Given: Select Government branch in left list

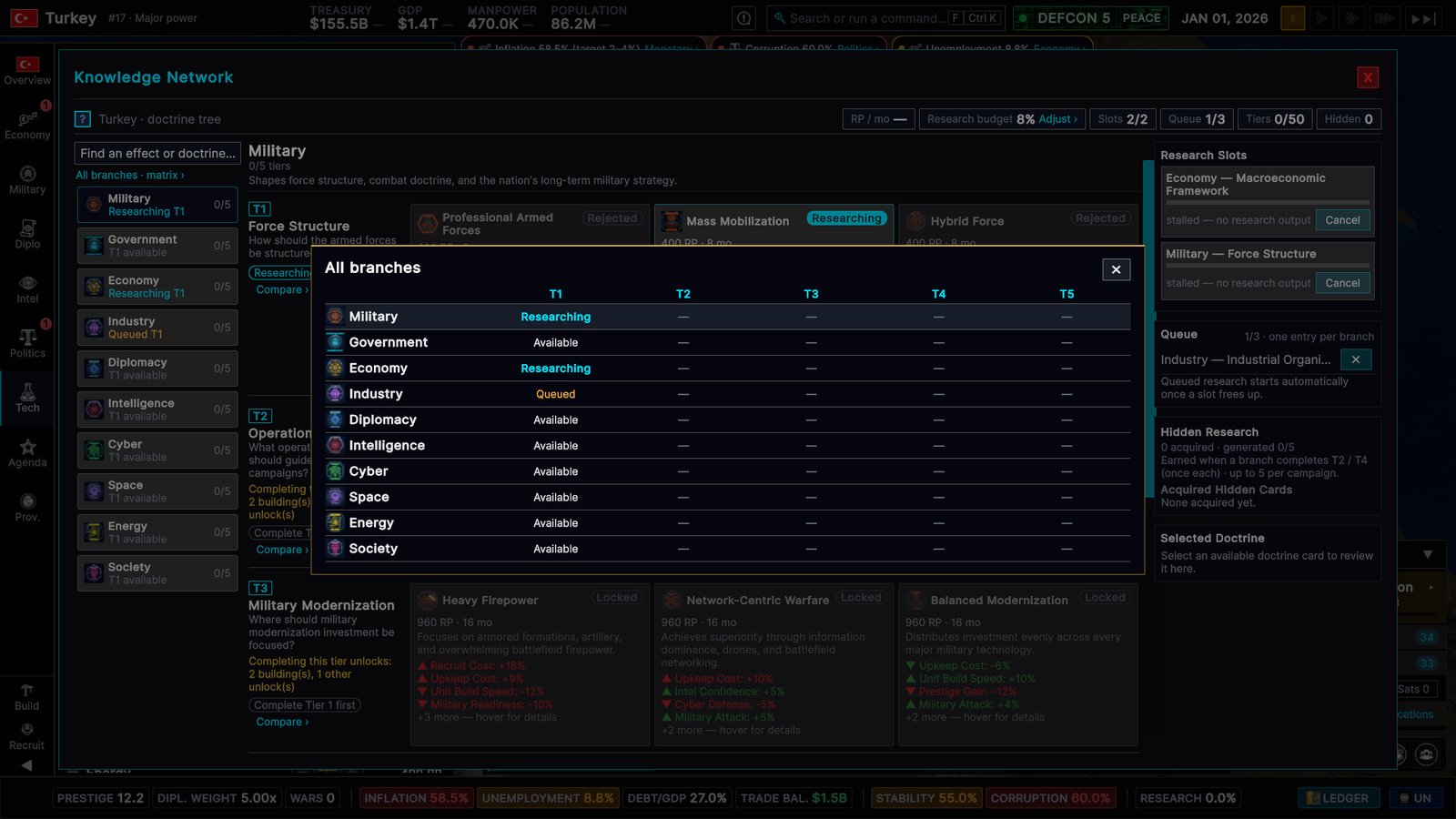Looking at the screenshot, I should [x=157, y=246].
